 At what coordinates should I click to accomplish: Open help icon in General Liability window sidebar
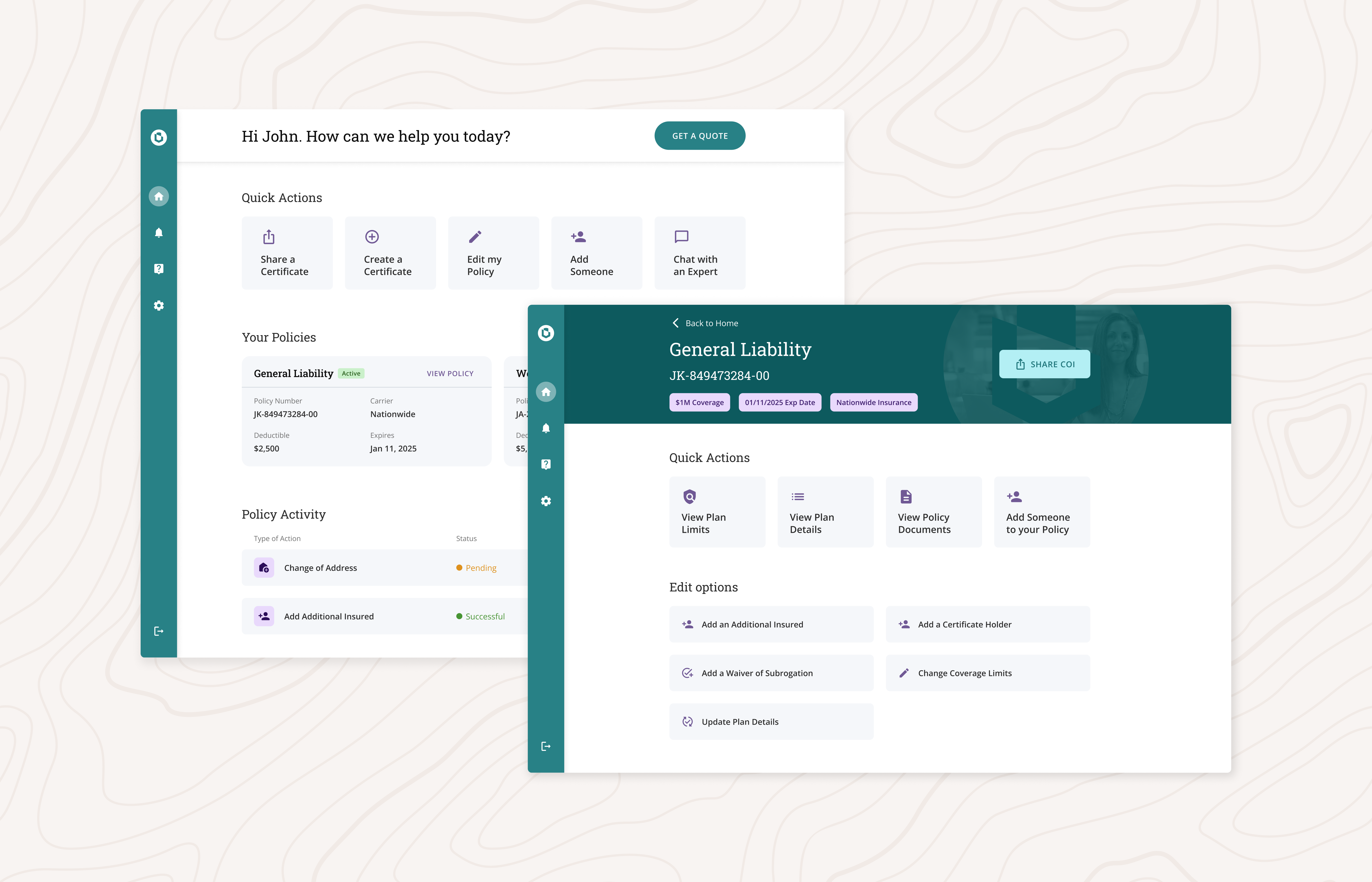click(x=546, y=464)
